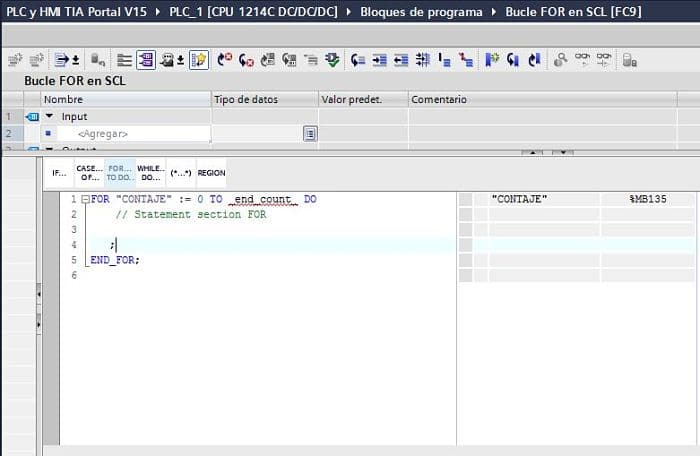Screen dimensions: 700x456
Task: Open the data type dropdown in Agregar row
Action: [x=310, y=134]
